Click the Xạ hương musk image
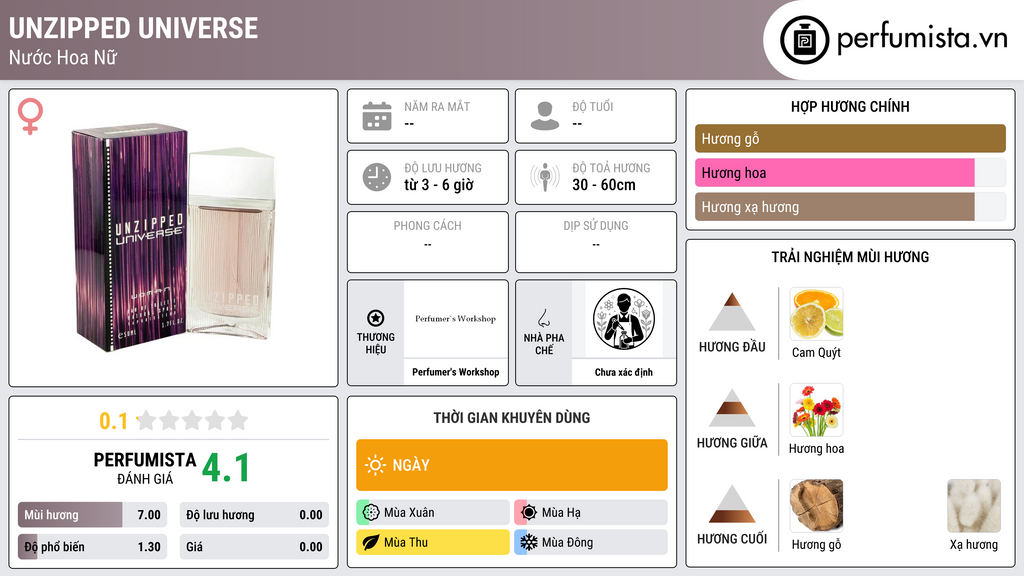Image resolution: width=1024 pixels, height=576 pixels. pyautogui.click(x=974, y=506)
